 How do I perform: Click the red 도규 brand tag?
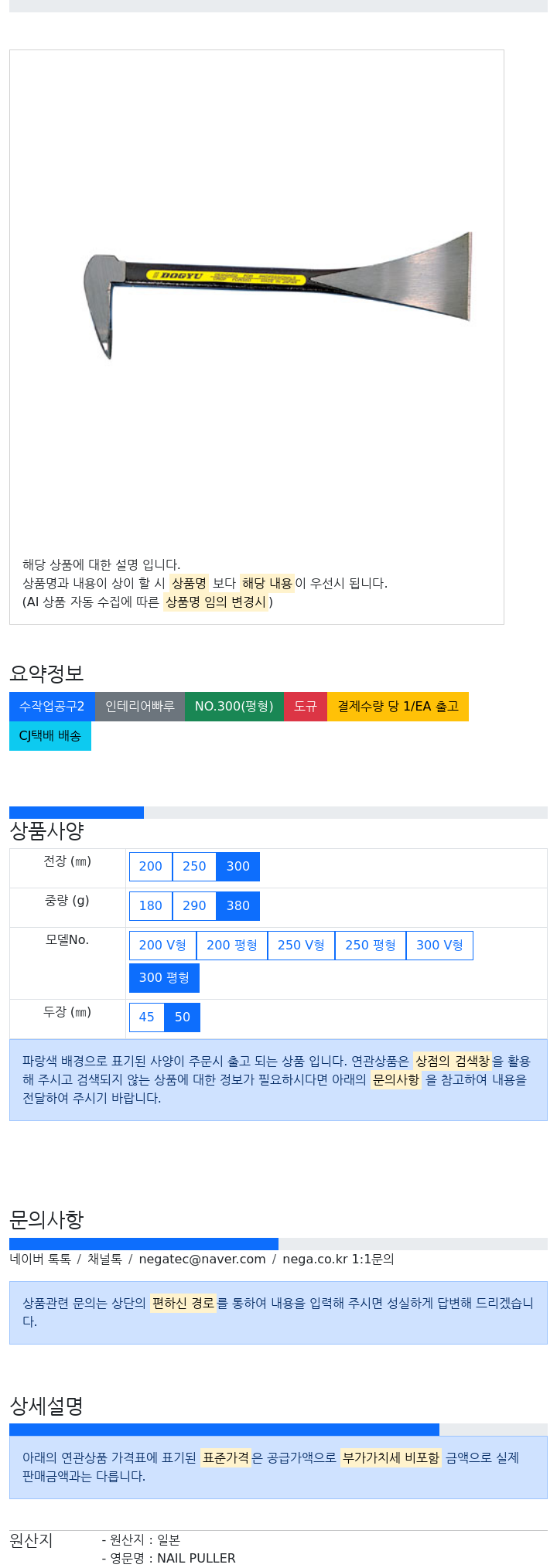pyautogui.click(x=306, y=706)
